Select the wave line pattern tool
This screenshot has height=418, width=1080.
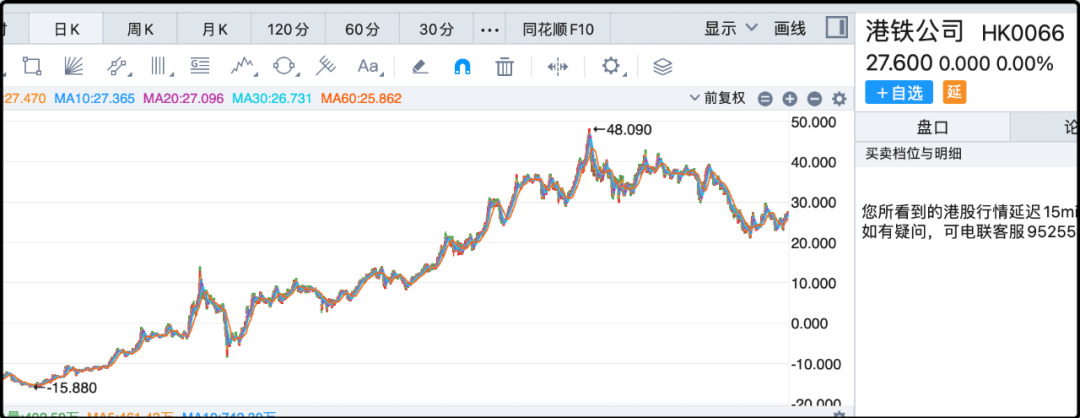click(x=241, y=67)
